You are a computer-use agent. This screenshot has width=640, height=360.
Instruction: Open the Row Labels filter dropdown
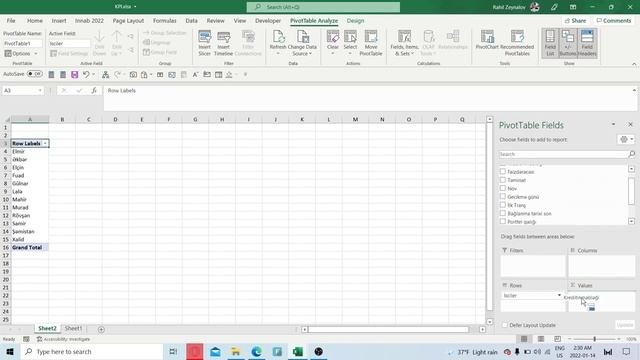click(x=45, y=144)
